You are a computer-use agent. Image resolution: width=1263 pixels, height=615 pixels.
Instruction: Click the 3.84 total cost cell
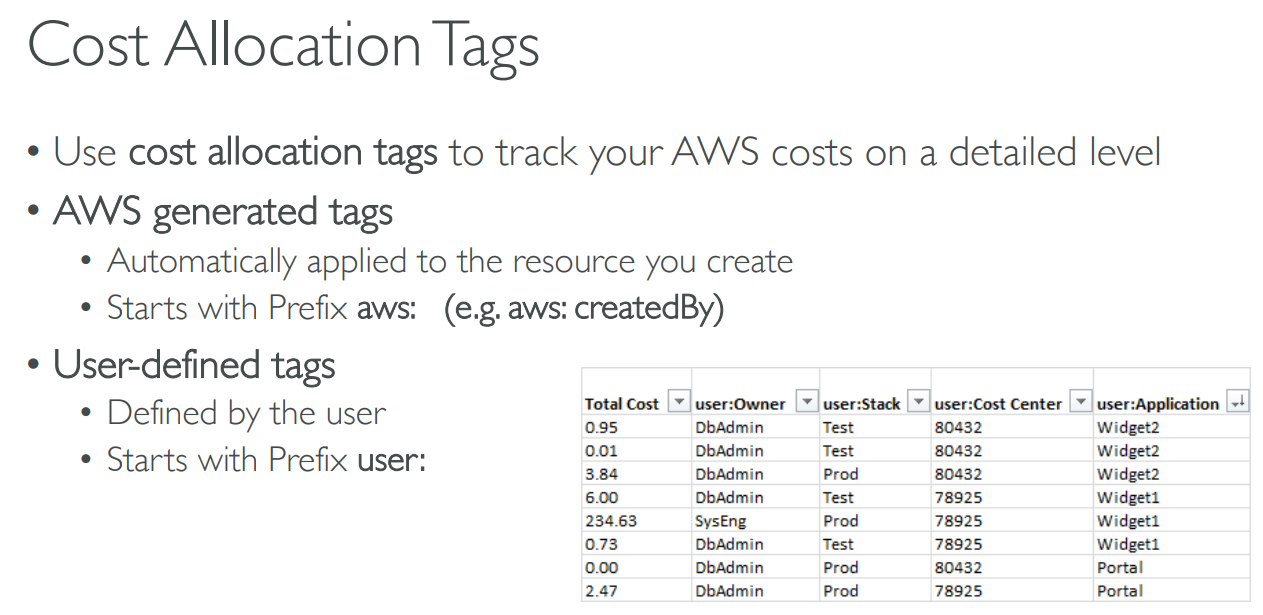[x=601, y=474]
